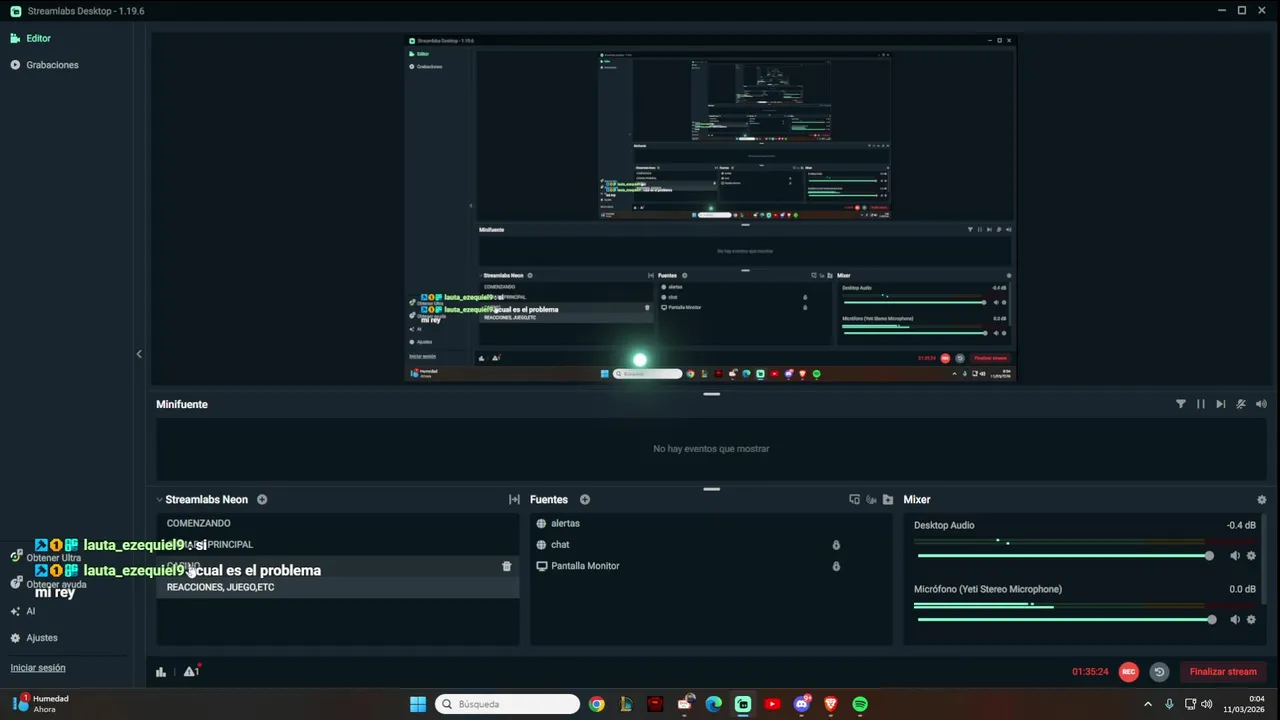Image resolution: width=1280 pixels, height=720 pixels.
Task: Click the monitor icon of Pantalla Monitor
Action: coord(541,566)
